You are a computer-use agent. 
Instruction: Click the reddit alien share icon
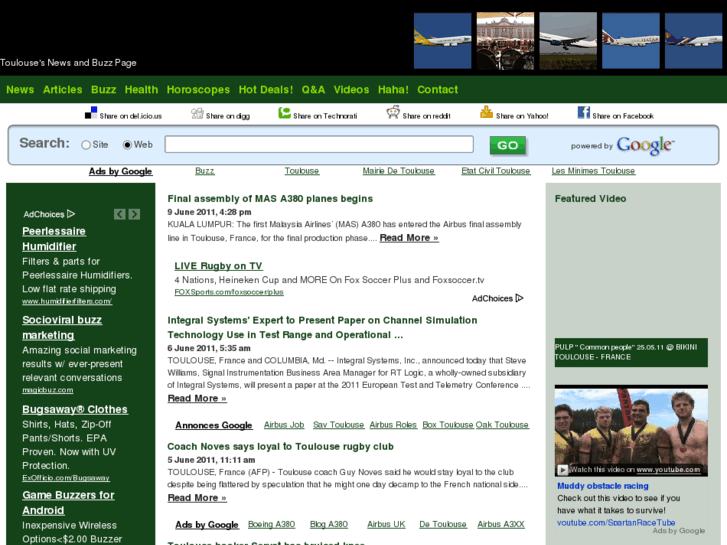(393, 112)
